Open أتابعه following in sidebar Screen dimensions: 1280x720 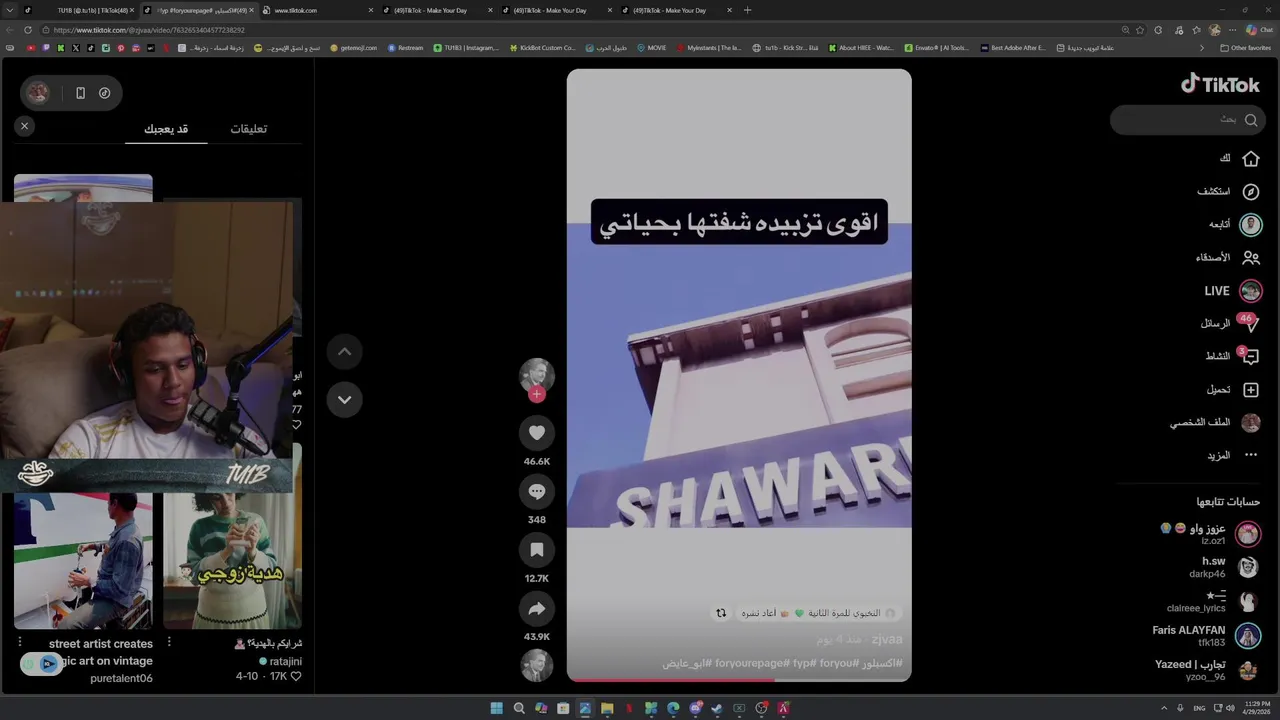point(1235,225)
